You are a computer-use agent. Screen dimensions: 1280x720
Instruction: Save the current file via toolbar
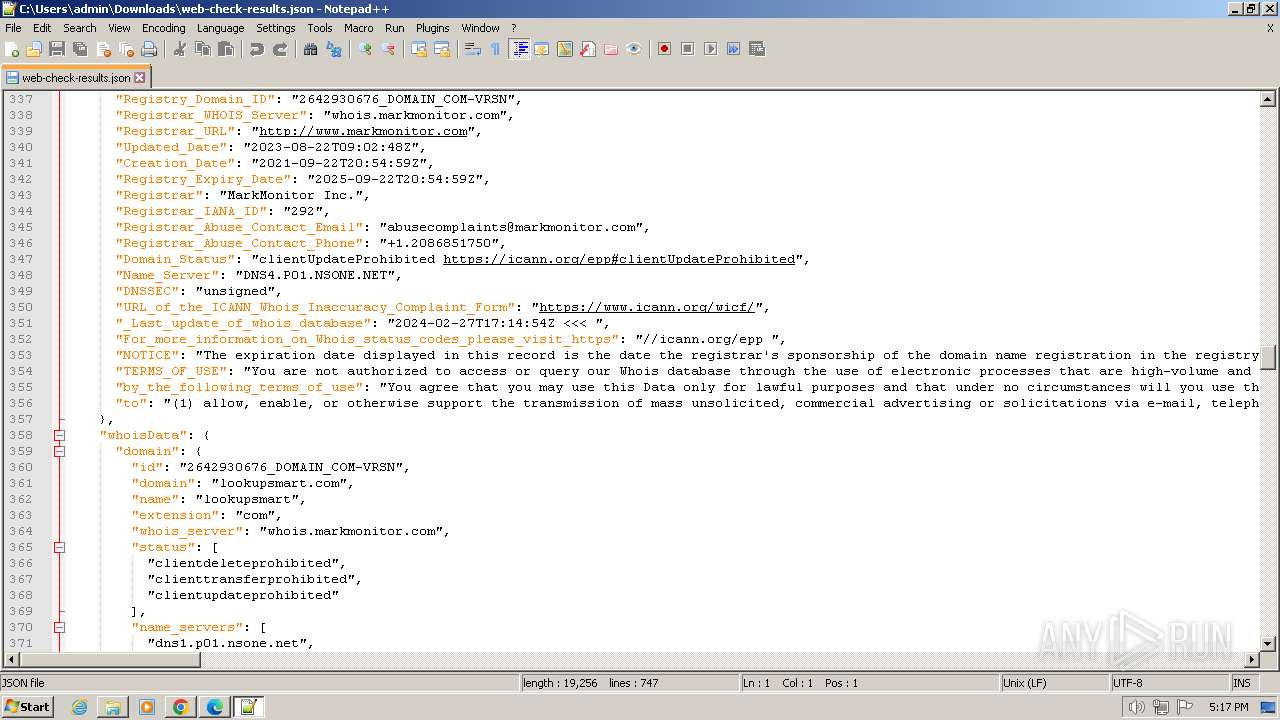pyautogui.click(x=57, y=49)
